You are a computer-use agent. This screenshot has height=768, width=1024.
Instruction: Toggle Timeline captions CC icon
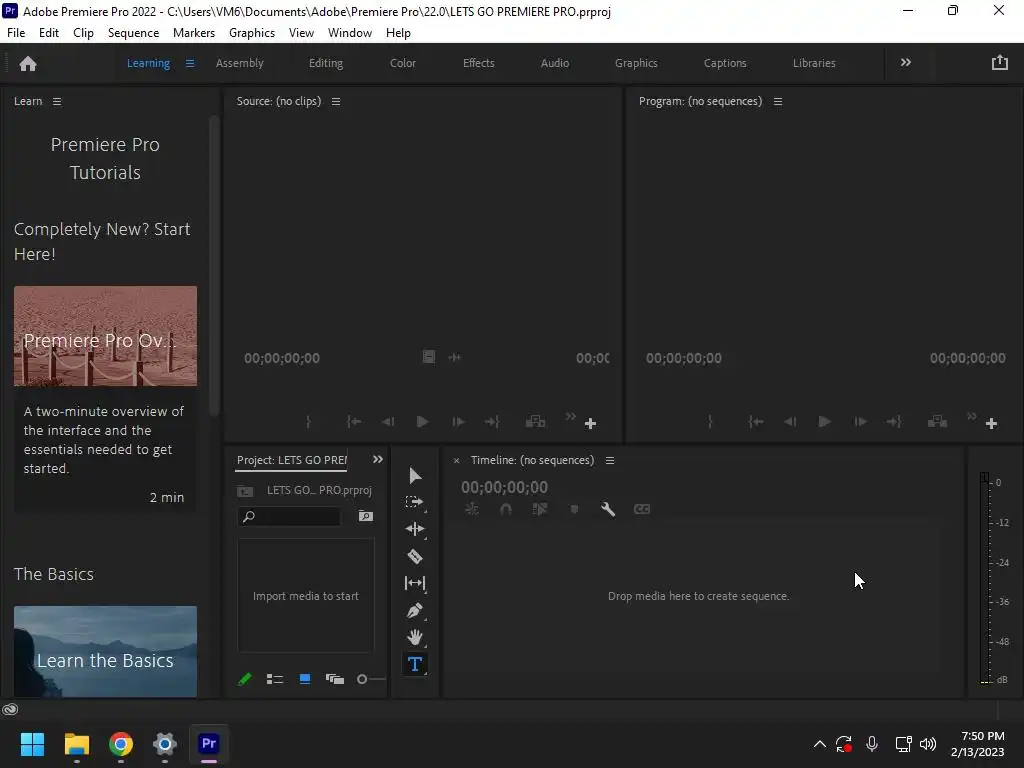[642, 509]
